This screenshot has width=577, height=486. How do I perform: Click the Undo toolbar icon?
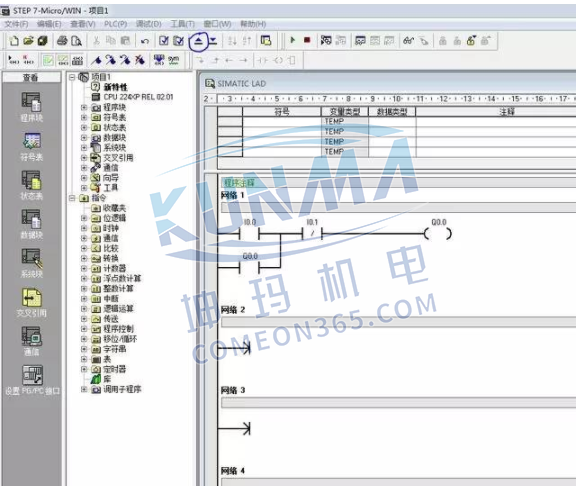145,41
